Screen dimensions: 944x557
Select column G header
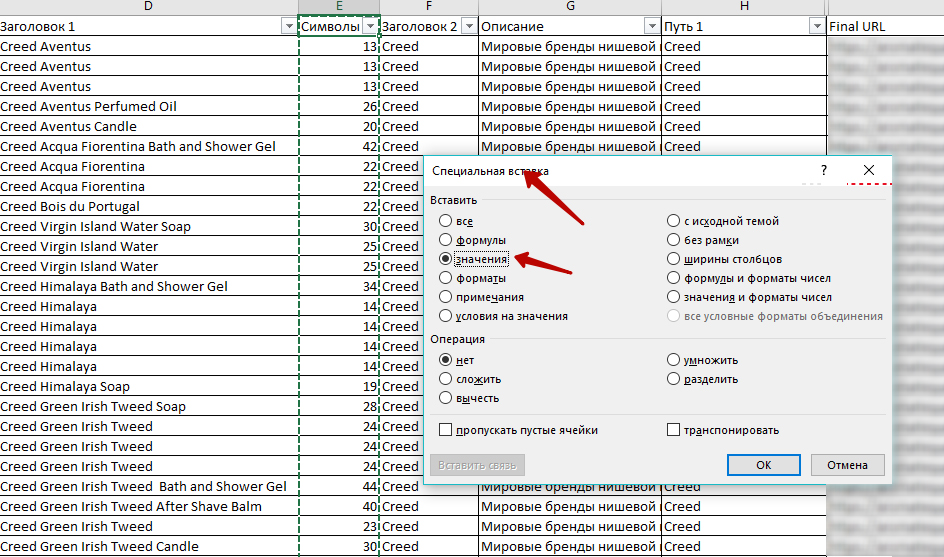pyautogui.click(x=570, y=7)
